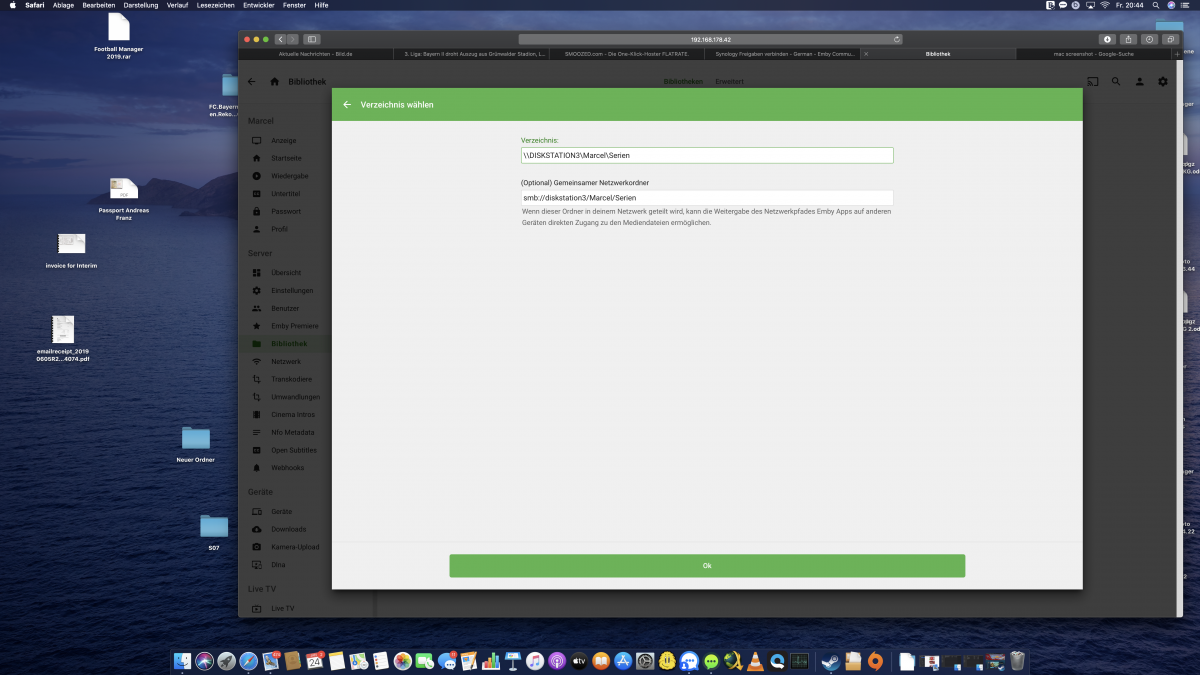
Task: Switch to mac screenshot - Google-Suche tab
Action: click(1093, 53)
